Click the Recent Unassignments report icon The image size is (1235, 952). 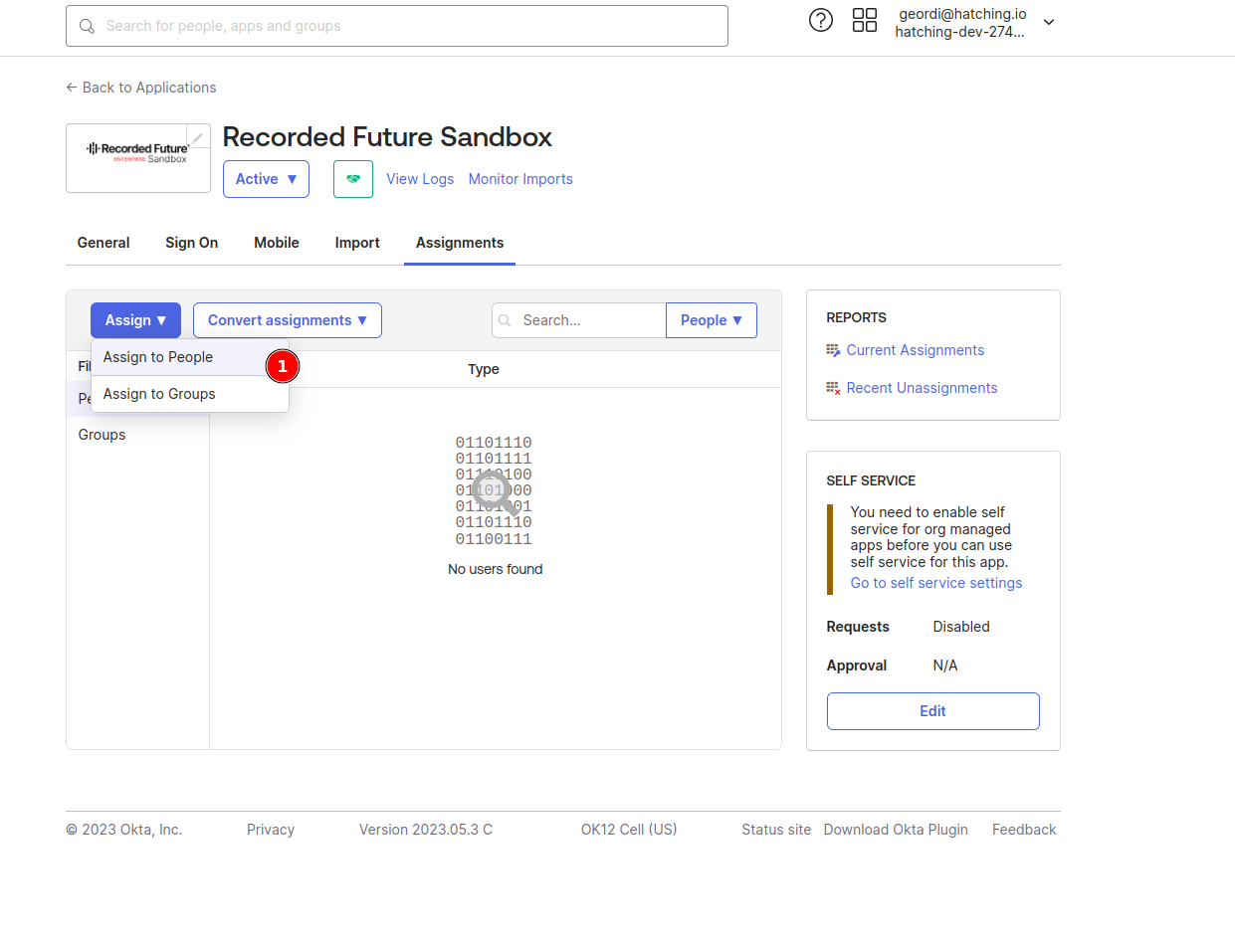[x=833, y=388]
